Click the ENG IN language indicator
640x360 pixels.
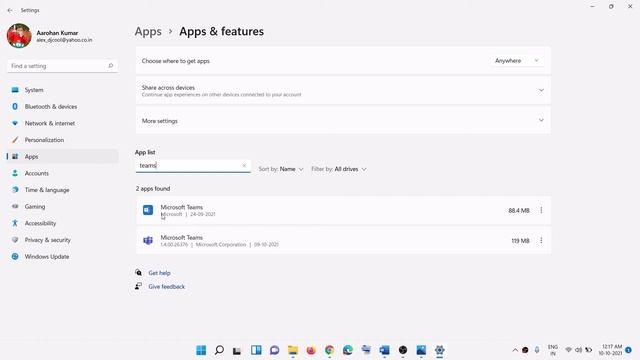553,350
